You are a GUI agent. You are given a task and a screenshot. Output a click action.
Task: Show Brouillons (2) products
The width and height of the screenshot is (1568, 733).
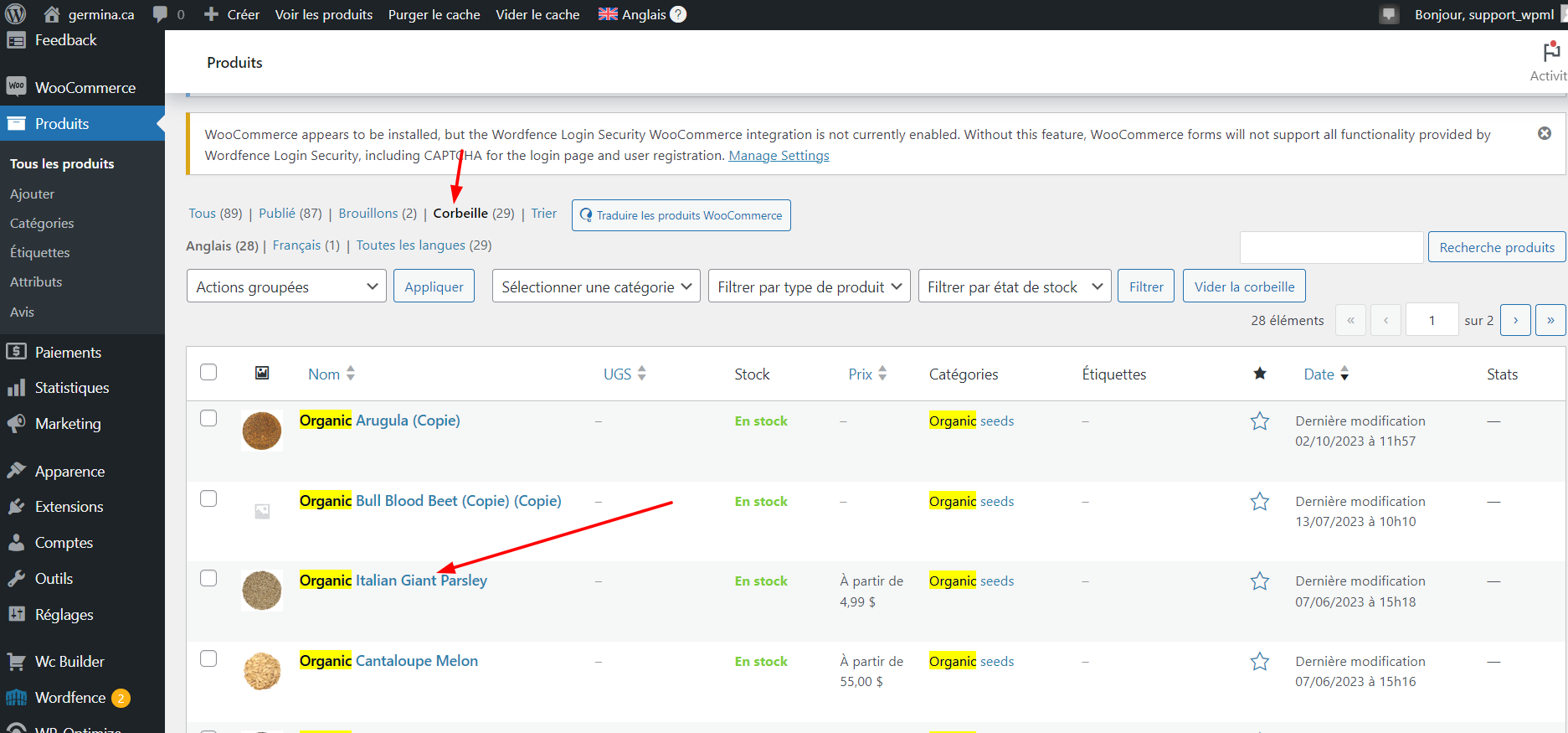point(378,214)
